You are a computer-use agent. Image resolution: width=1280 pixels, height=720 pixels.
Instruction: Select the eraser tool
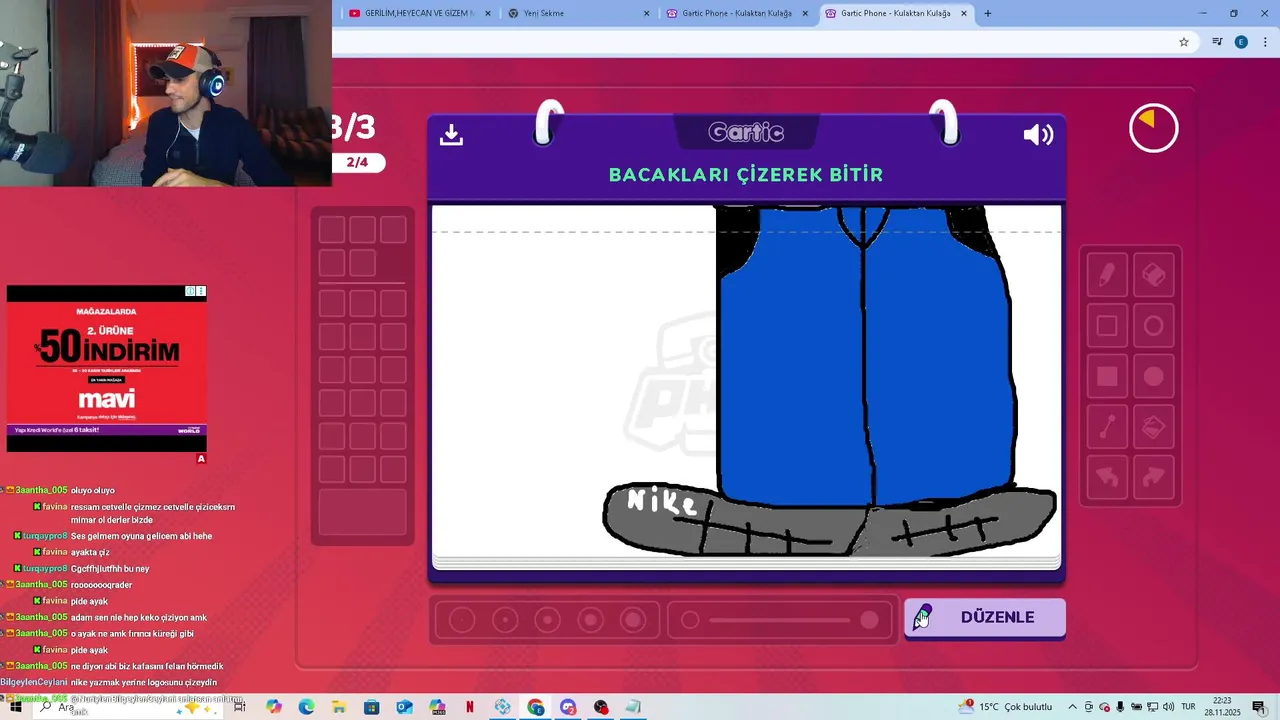click(x=1154, y=274)
